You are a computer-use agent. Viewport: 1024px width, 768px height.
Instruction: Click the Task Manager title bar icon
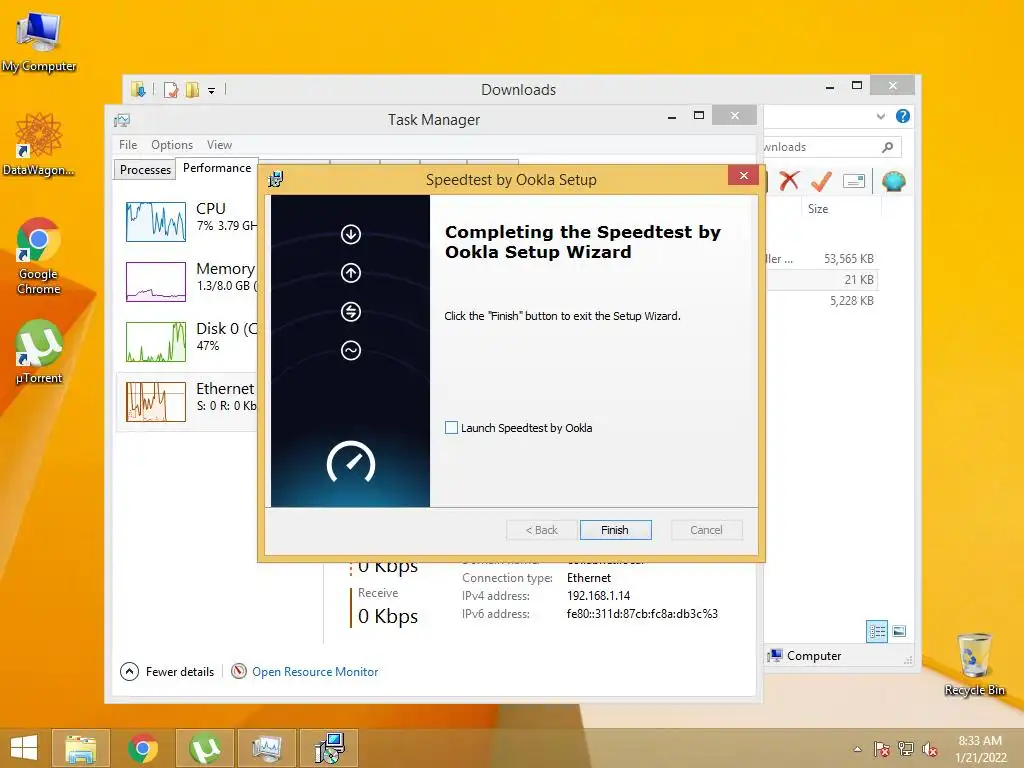coord(122,120)
